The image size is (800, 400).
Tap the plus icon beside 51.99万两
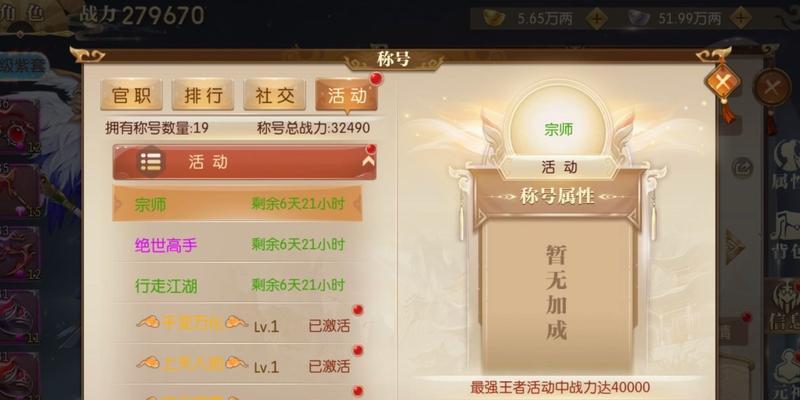pos(740,18)
